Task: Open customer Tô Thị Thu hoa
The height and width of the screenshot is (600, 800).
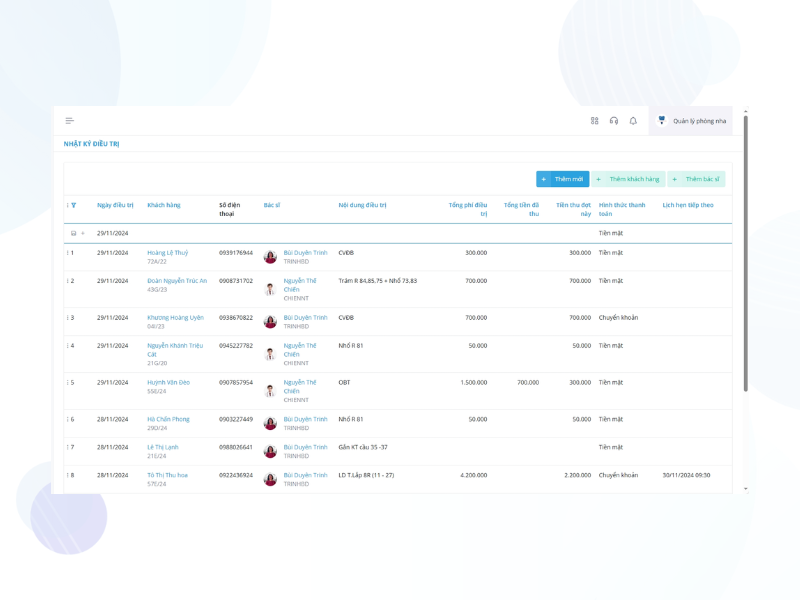Action: 167,475
